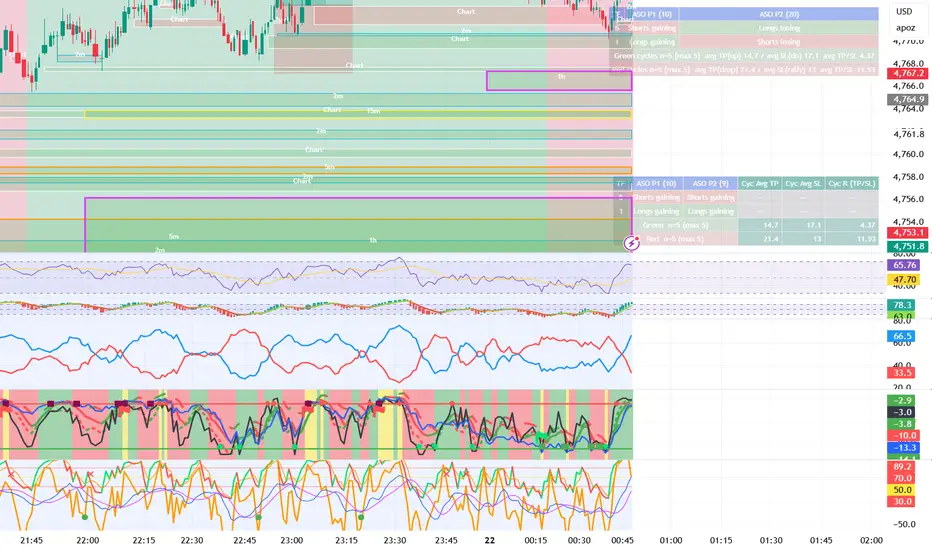Click the 01:30 time axis label

pos(771,540)
